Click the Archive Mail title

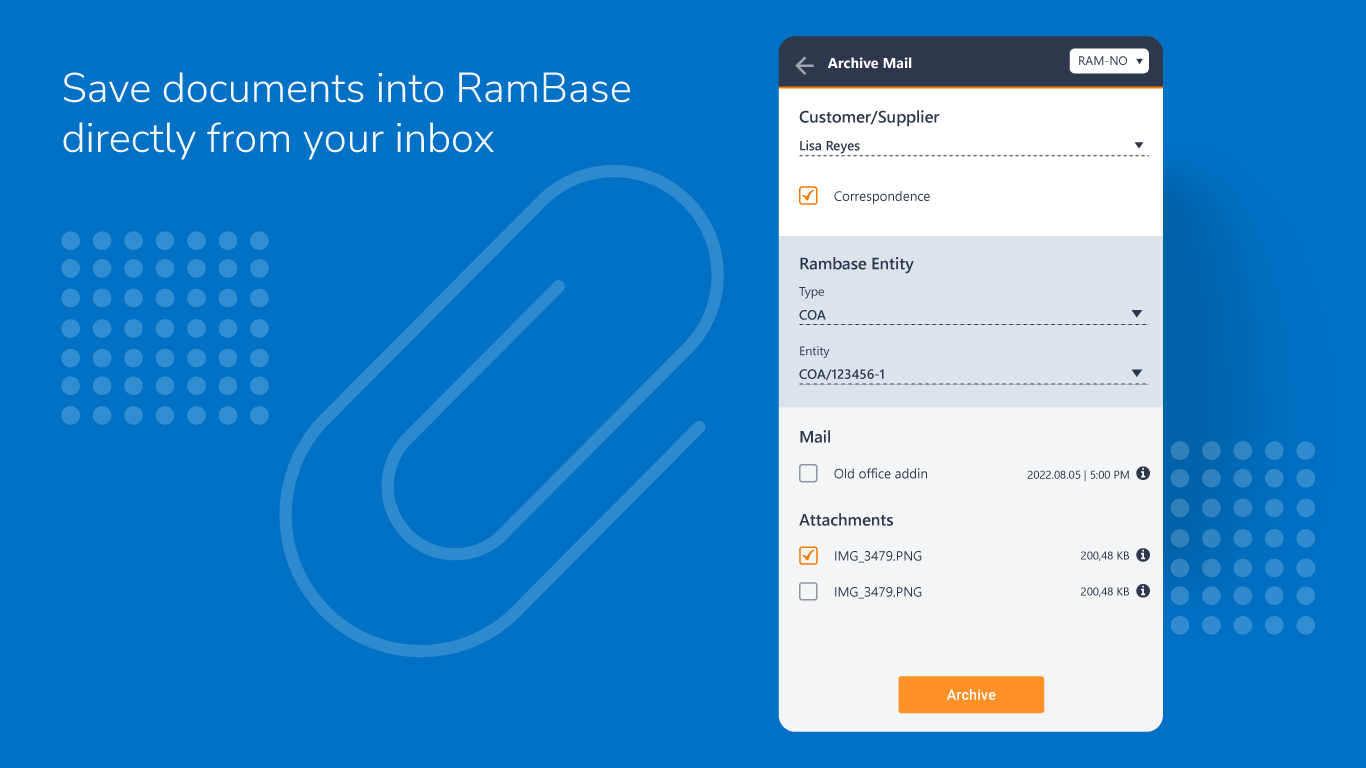[869, 63]
